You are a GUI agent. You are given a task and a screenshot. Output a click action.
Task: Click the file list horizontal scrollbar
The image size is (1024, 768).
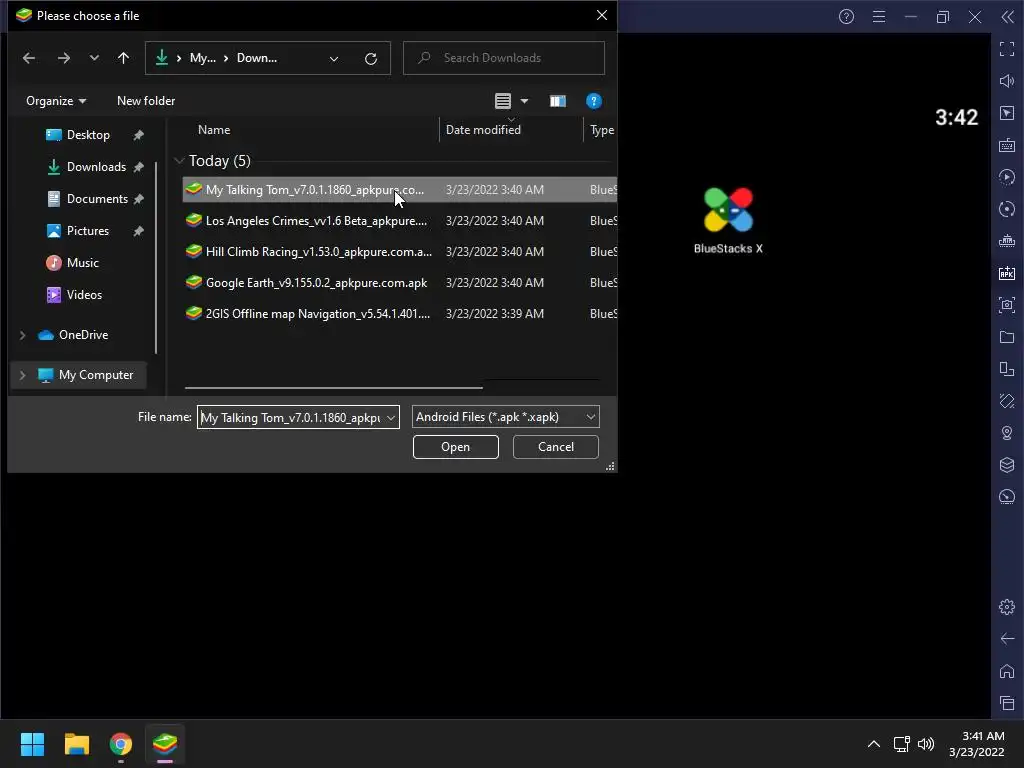coord(334,388)
